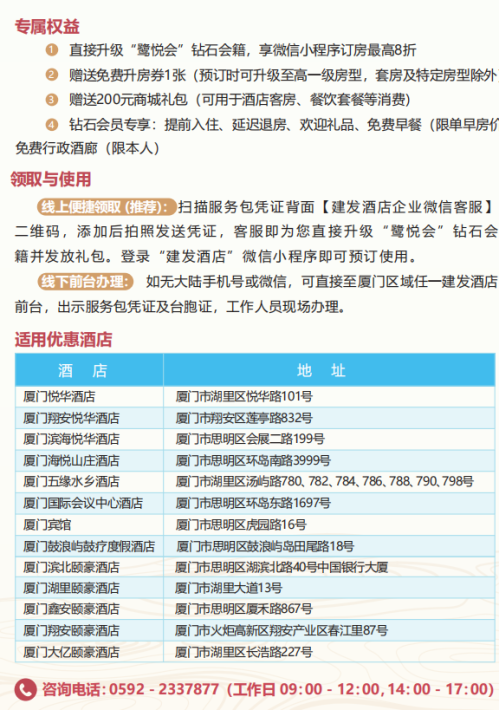Click the 钻石会员专享 benefit line

[x=283, y=124]
